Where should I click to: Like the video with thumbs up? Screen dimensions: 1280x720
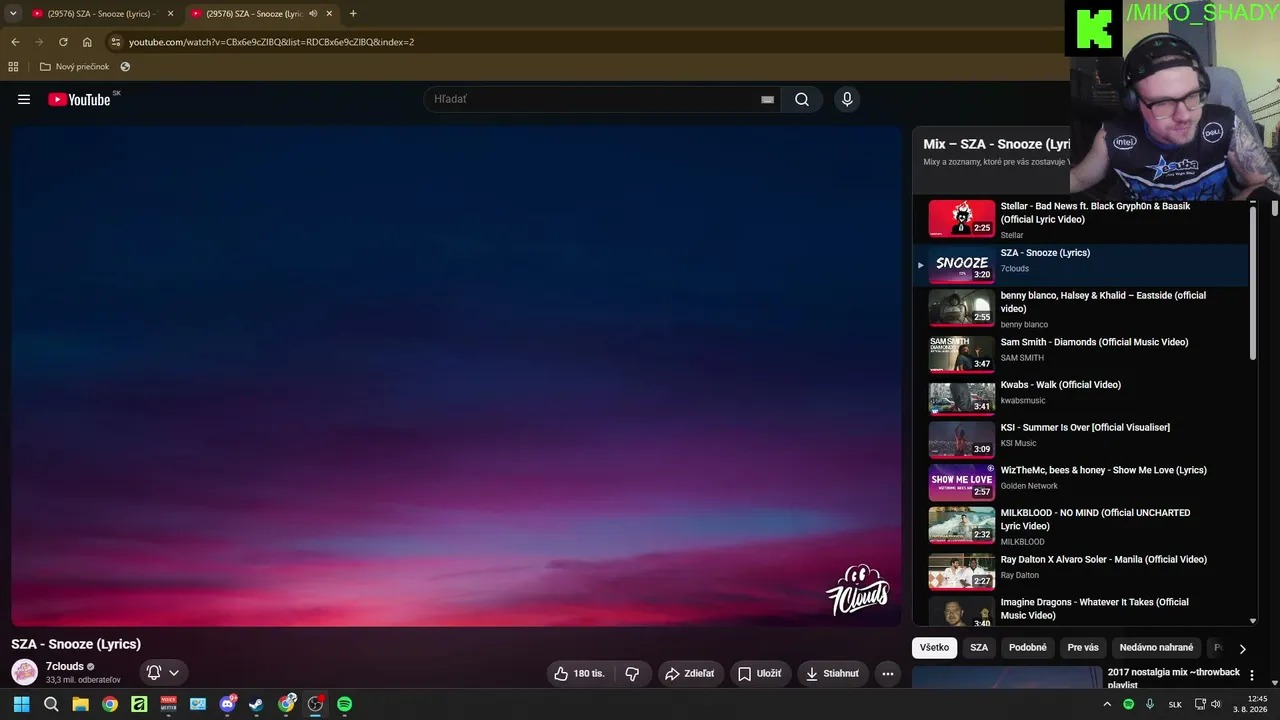[579, 674]
